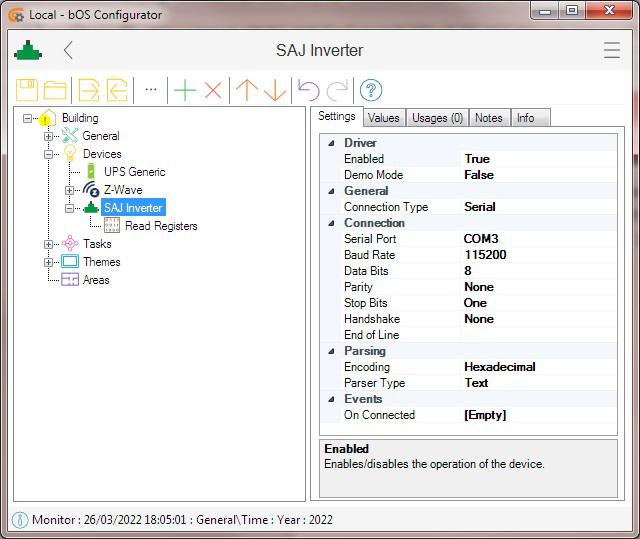Open the Help question mark icon
This screenshot has width=640, height=539.
pos(371,90)
